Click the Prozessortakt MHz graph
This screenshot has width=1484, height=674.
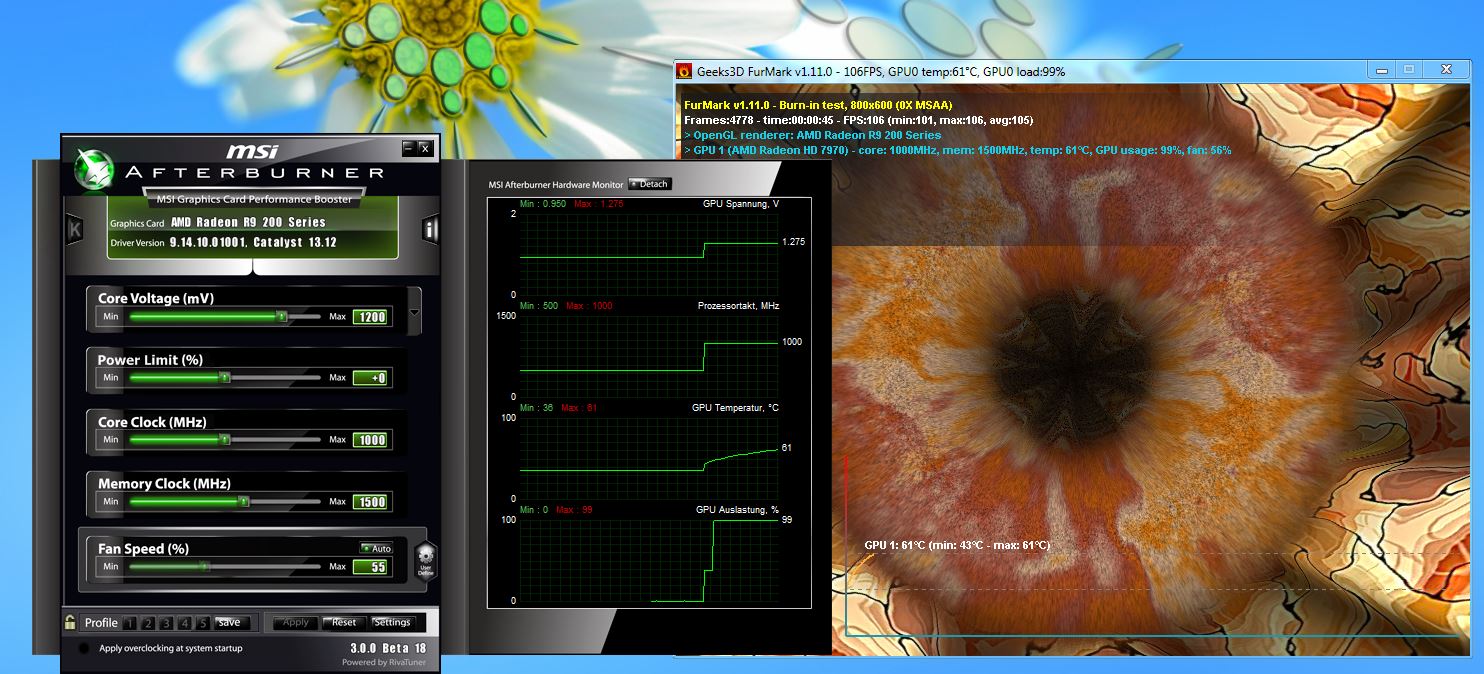pyautogui.click(x=648, y=356)
